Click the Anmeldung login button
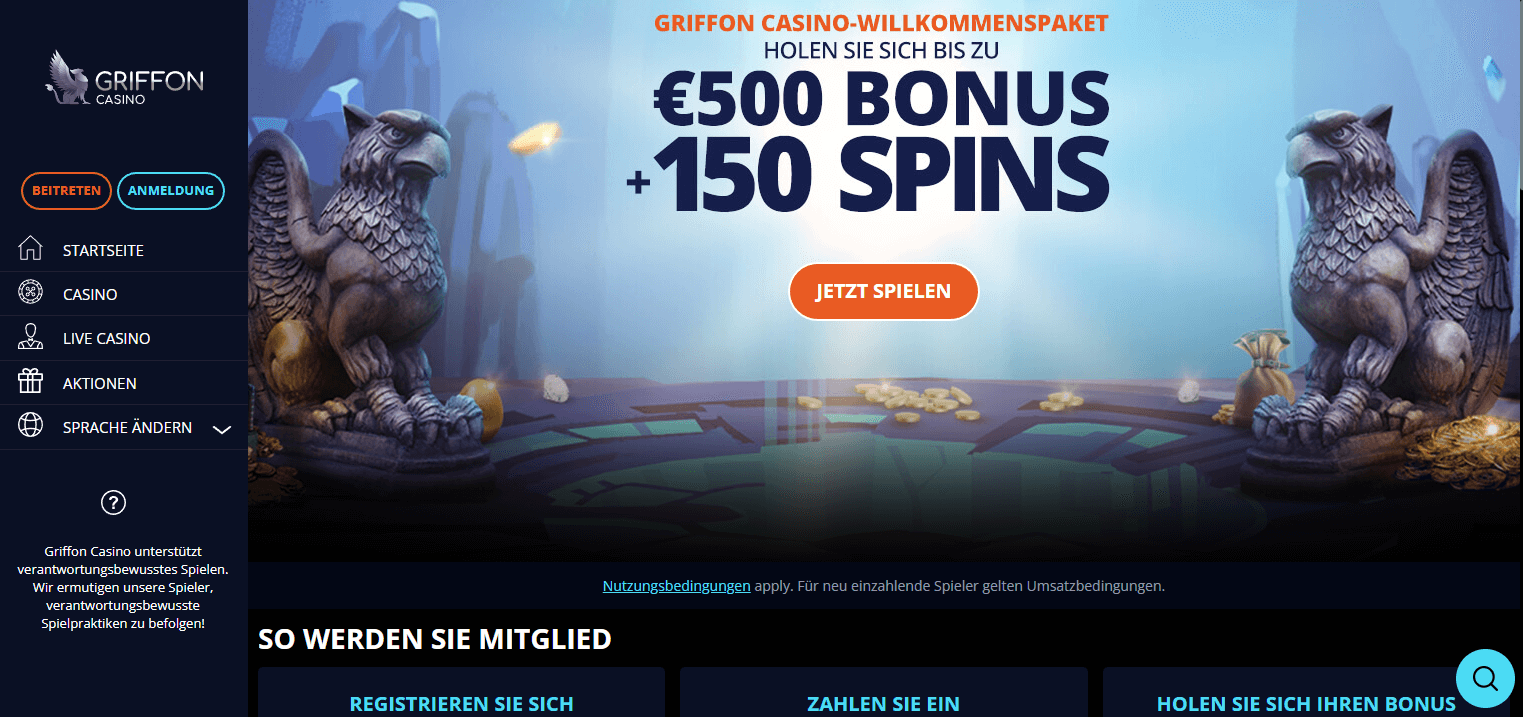The width and height of the screenshot is (1523, 717). click(x=171, y=191)
